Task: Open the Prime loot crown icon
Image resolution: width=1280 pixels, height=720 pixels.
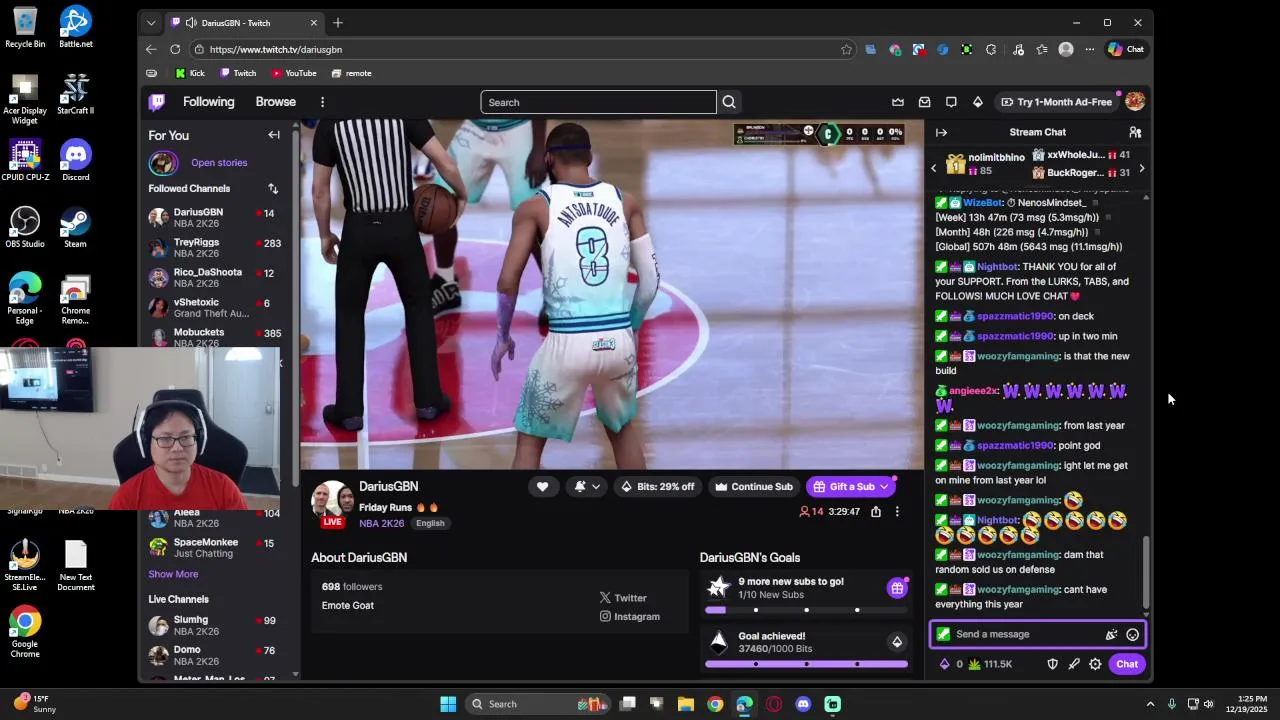Action: [898, 102]
